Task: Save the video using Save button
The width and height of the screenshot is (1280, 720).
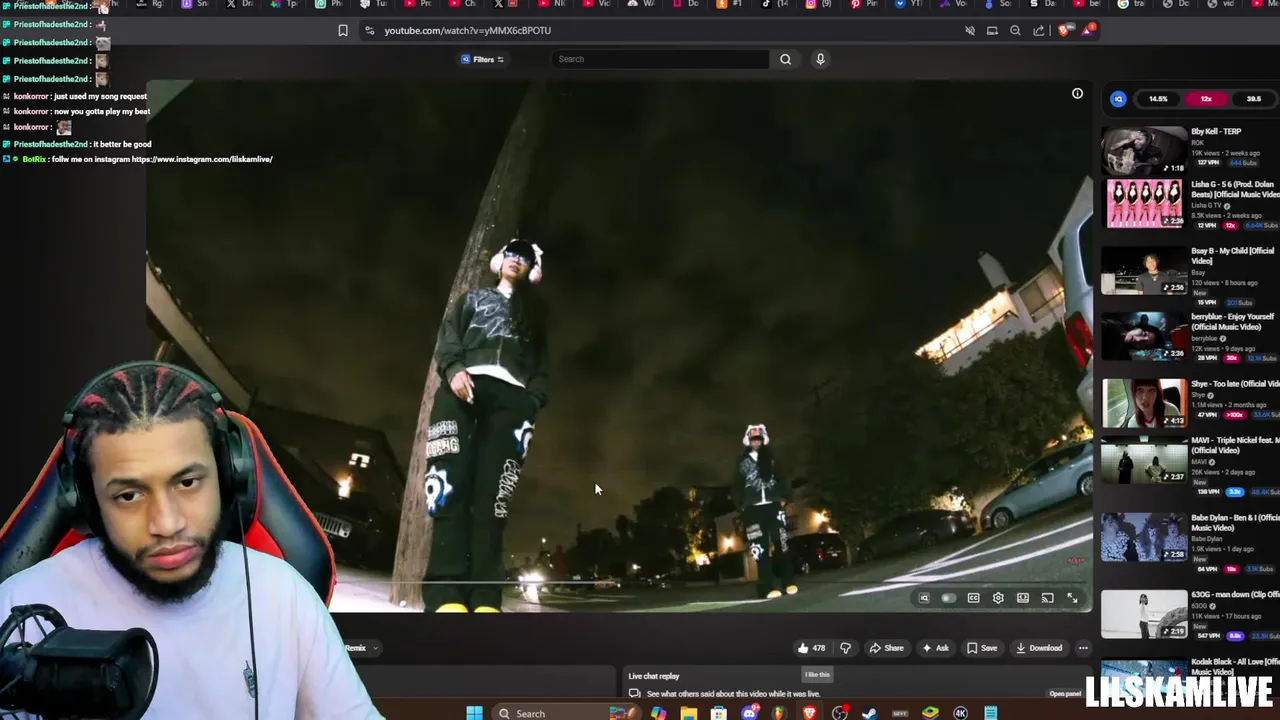Action: pos(982,648)
